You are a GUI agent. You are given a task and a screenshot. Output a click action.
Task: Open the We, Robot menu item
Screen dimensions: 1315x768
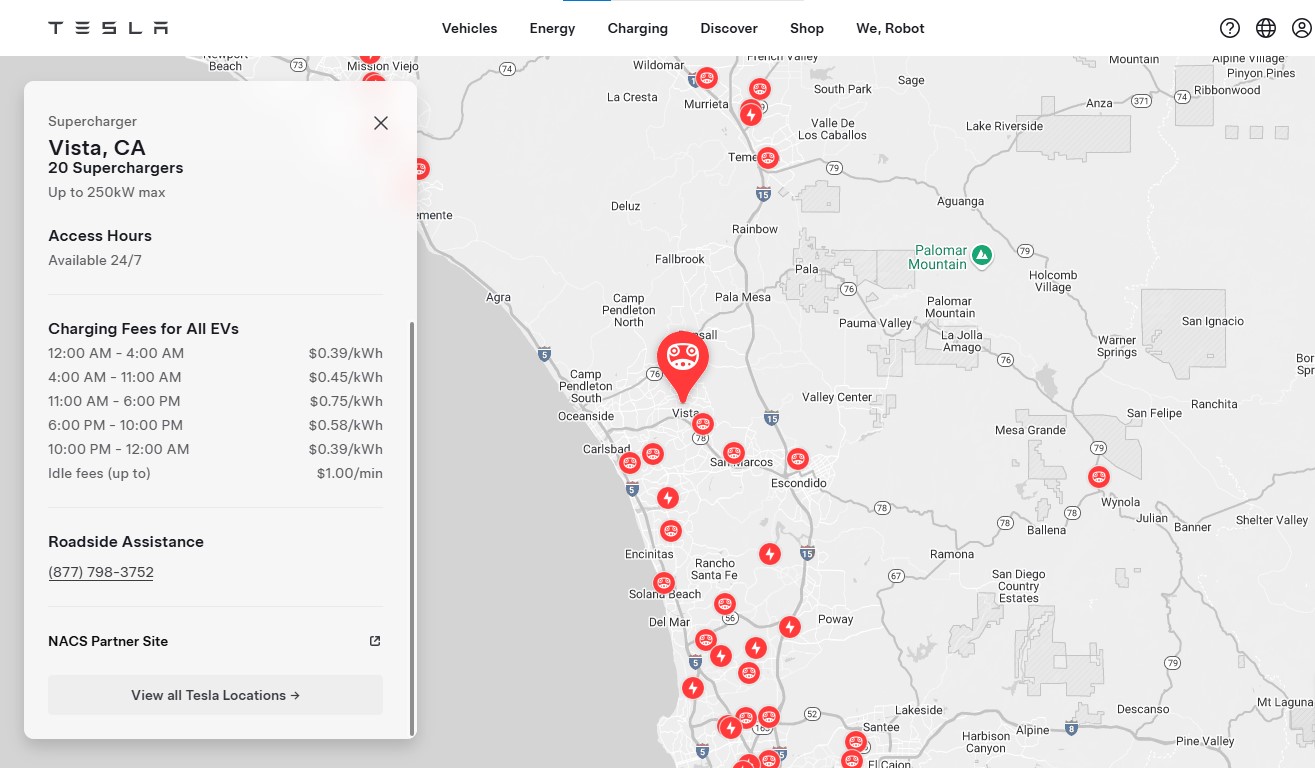tap(890, 28)
